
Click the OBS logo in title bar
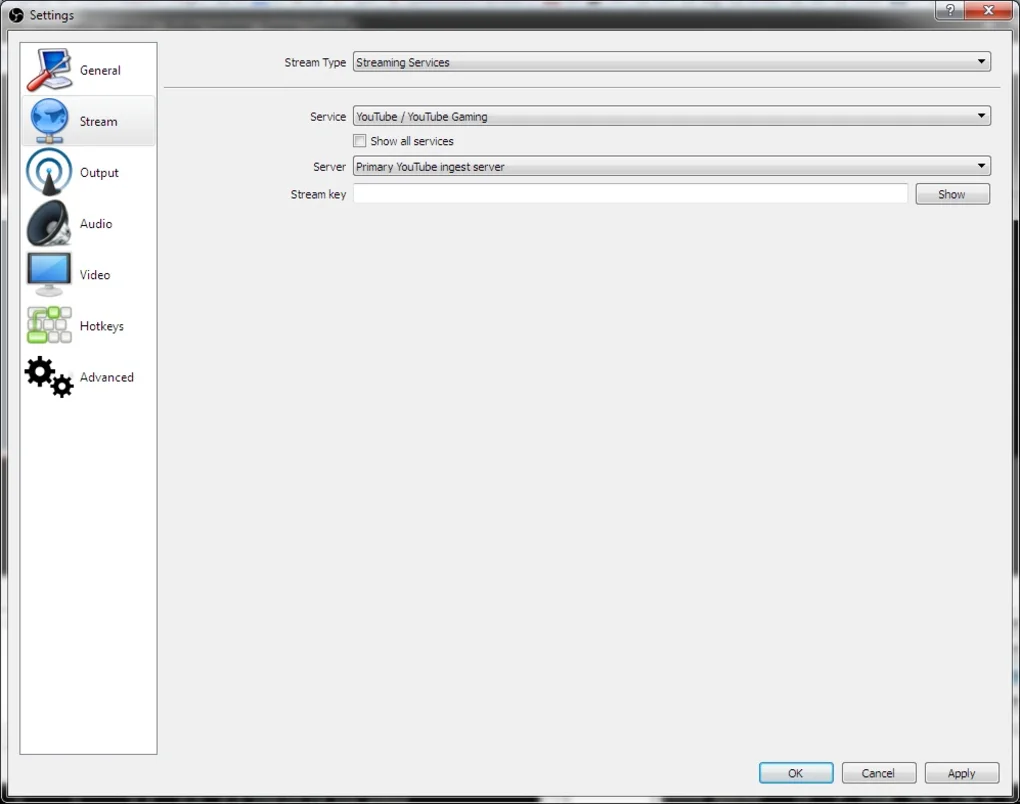(16, 15)
